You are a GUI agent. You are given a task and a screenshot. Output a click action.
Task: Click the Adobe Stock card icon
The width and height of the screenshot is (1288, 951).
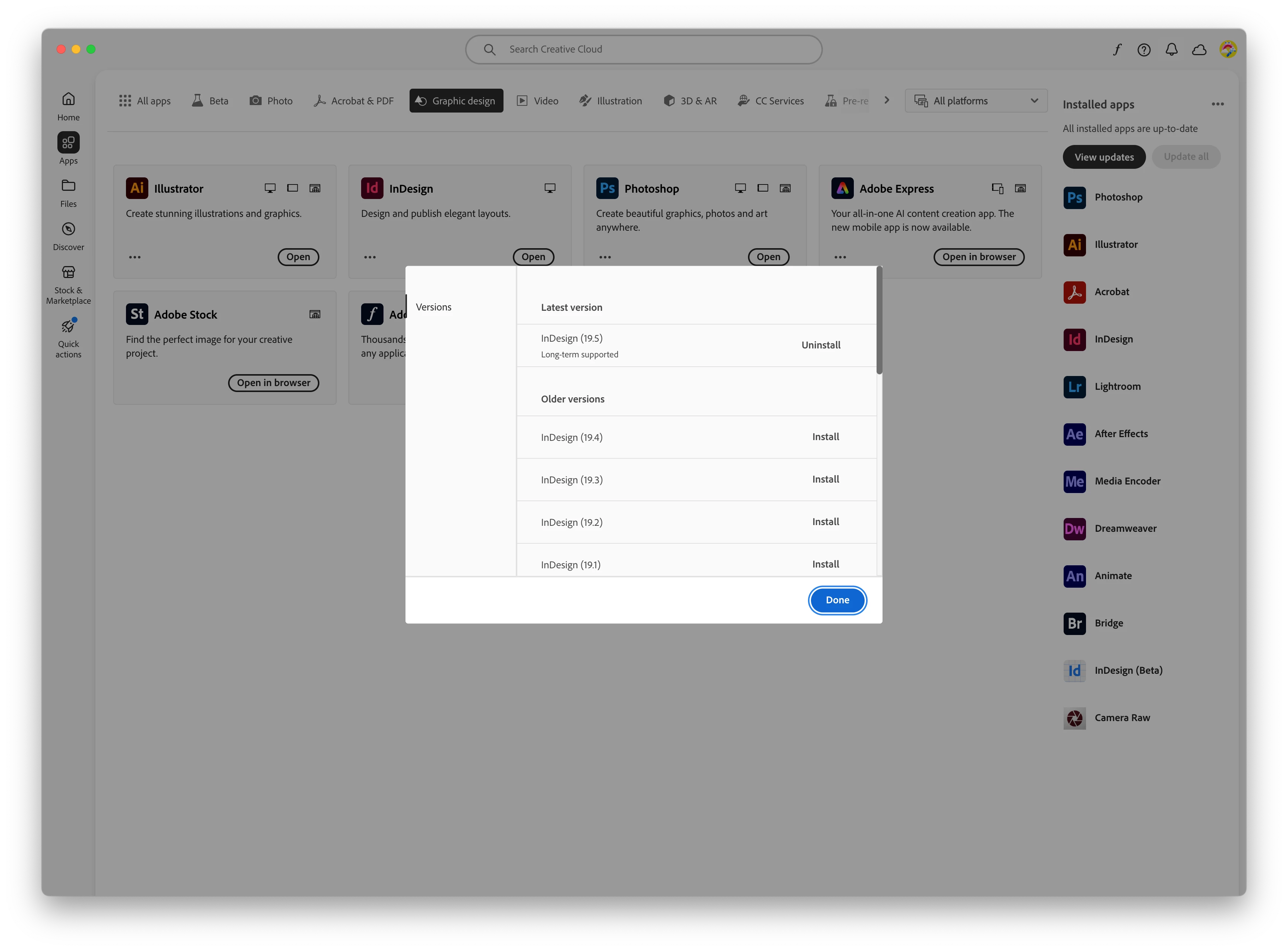(137, 314)
